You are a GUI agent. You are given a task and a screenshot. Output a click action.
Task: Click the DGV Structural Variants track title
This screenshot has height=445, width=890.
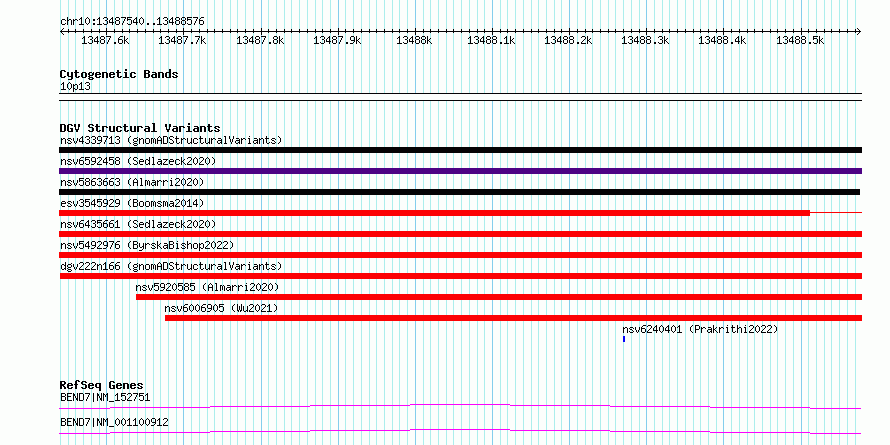tap(140, 128)
